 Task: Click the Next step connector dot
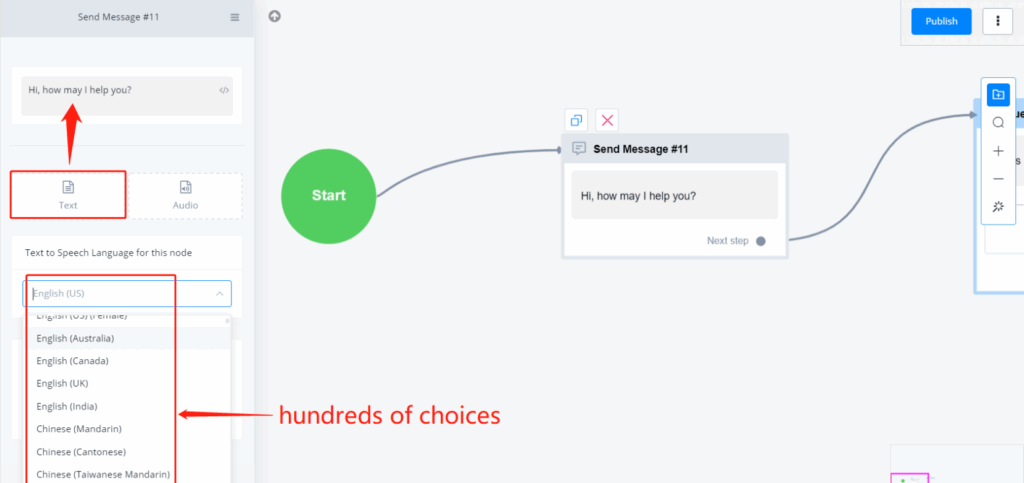[761, 241]
